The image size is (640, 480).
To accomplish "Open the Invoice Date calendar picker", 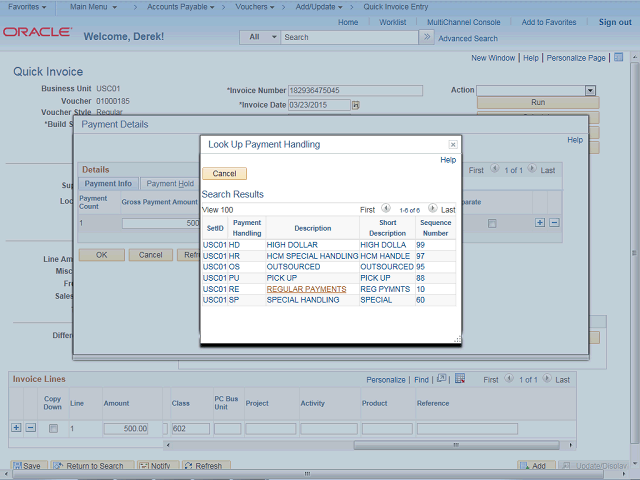I will tap(355, 105).
